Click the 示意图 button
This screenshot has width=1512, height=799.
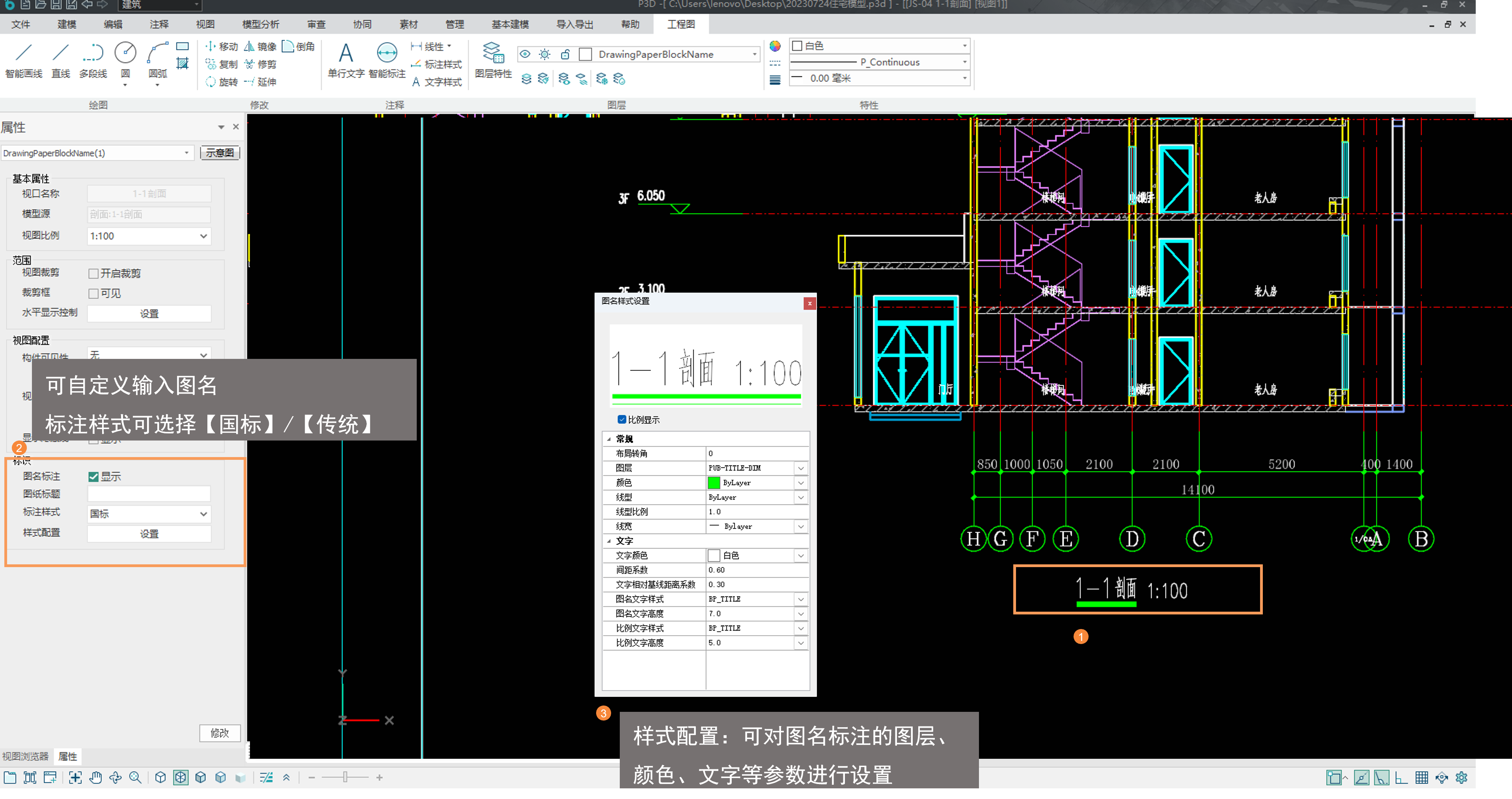220,153
